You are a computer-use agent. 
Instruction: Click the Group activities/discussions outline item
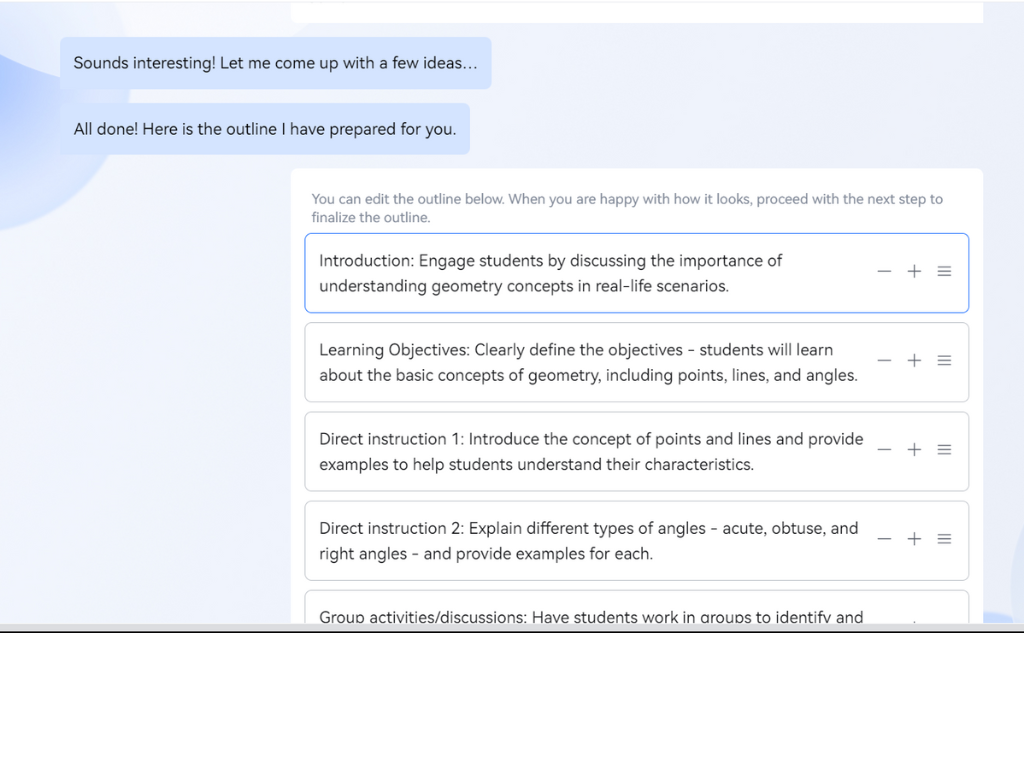[x=590, y=616]
